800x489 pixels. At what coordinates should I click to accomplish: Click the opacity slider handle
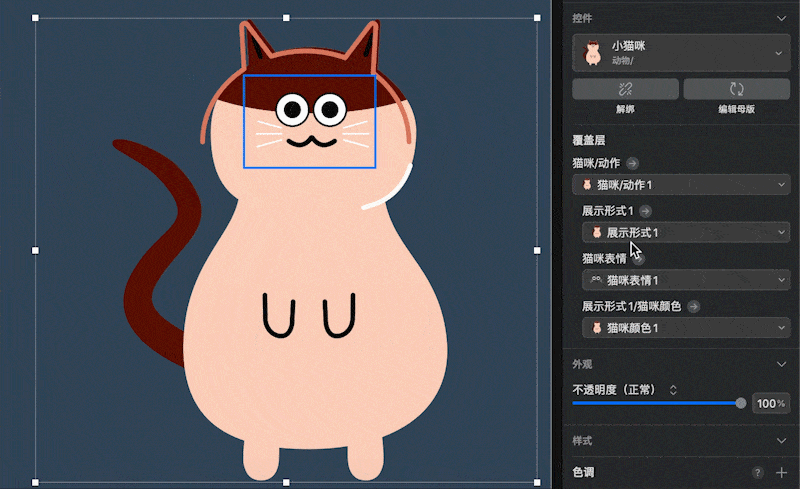tap(741, 403)
